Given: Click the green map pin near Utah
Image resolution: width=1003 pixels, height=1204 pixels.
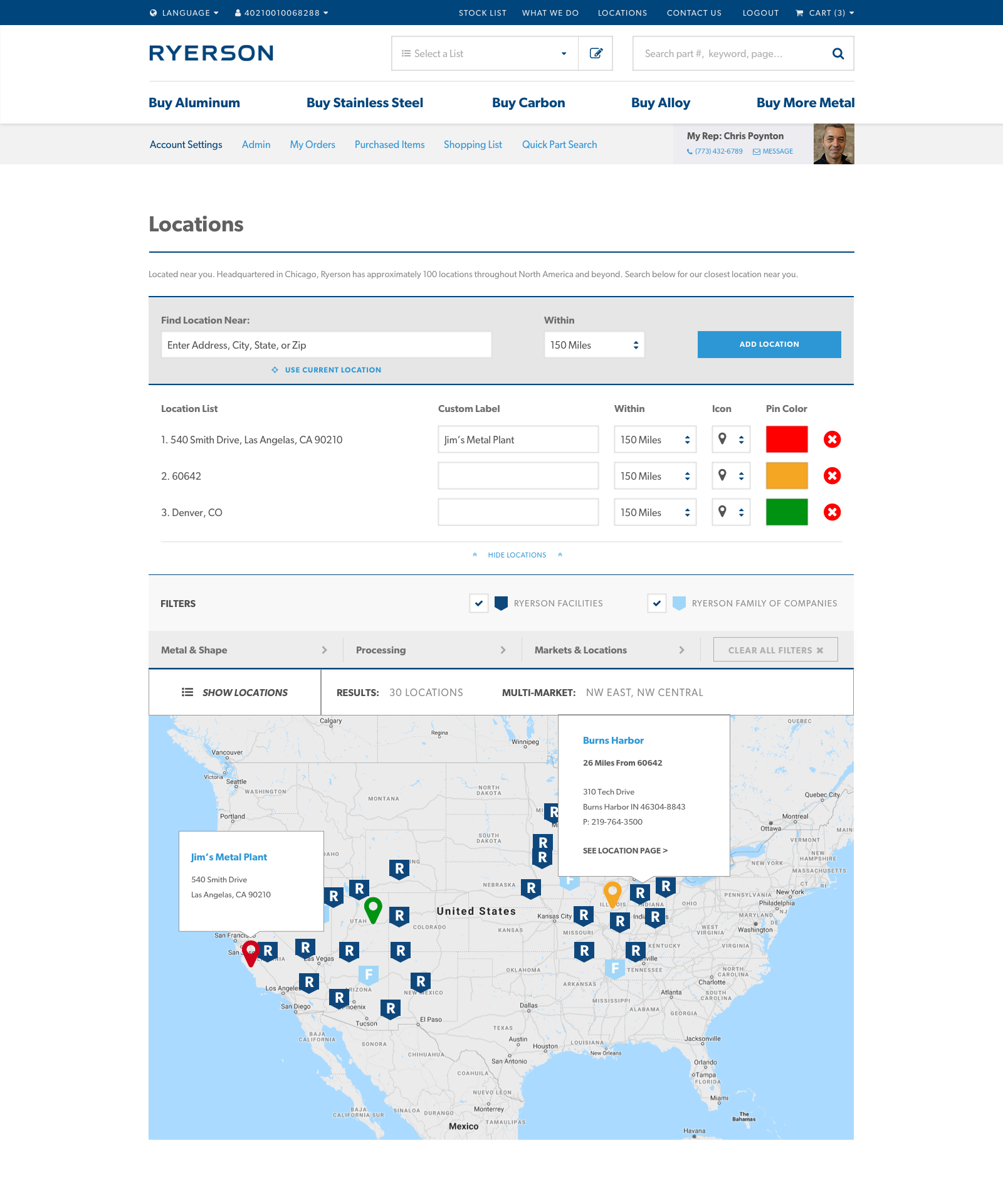Looking at the screenshot, I should [373, 909].
